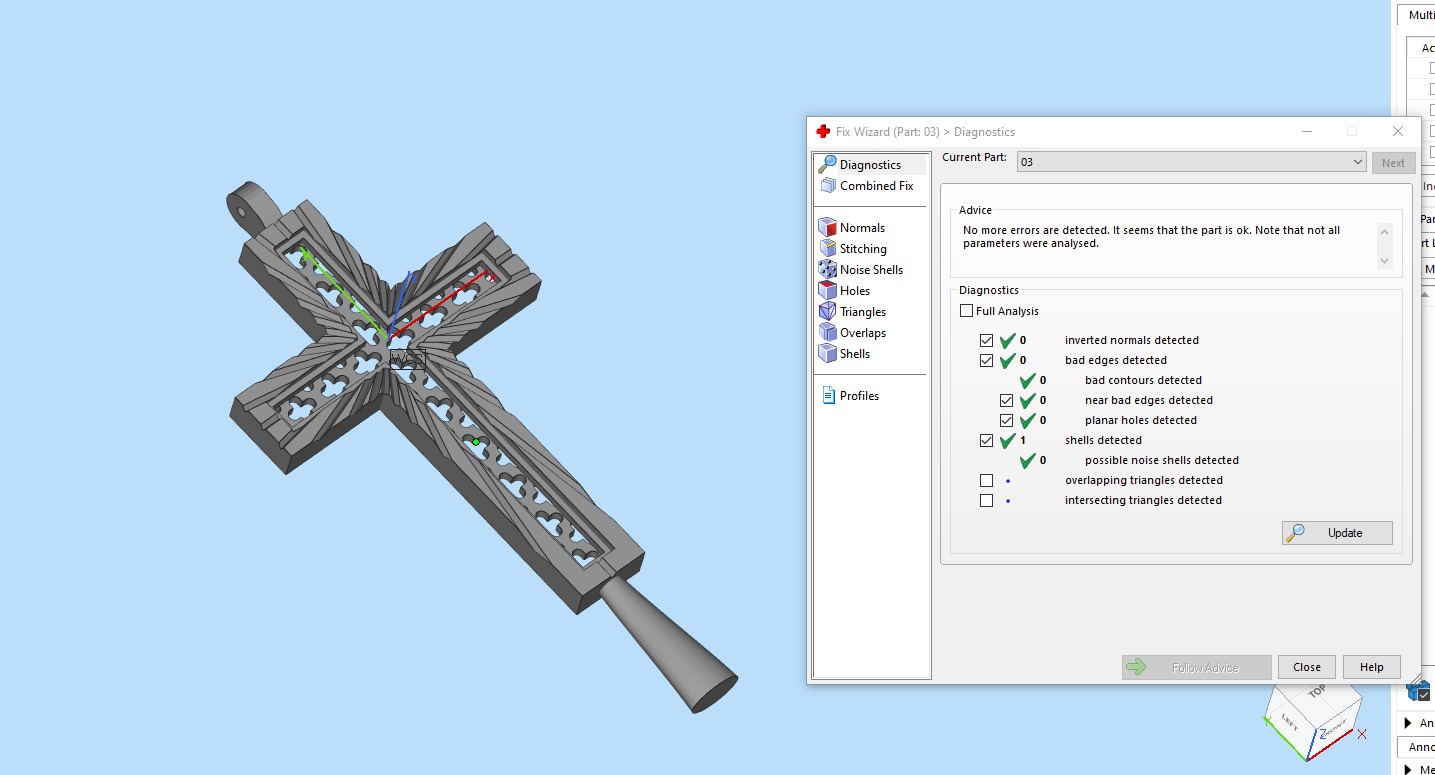Uncheck the bad edges detected checkbox
This screenshot has width=1435, height=775.
(987, 360)
